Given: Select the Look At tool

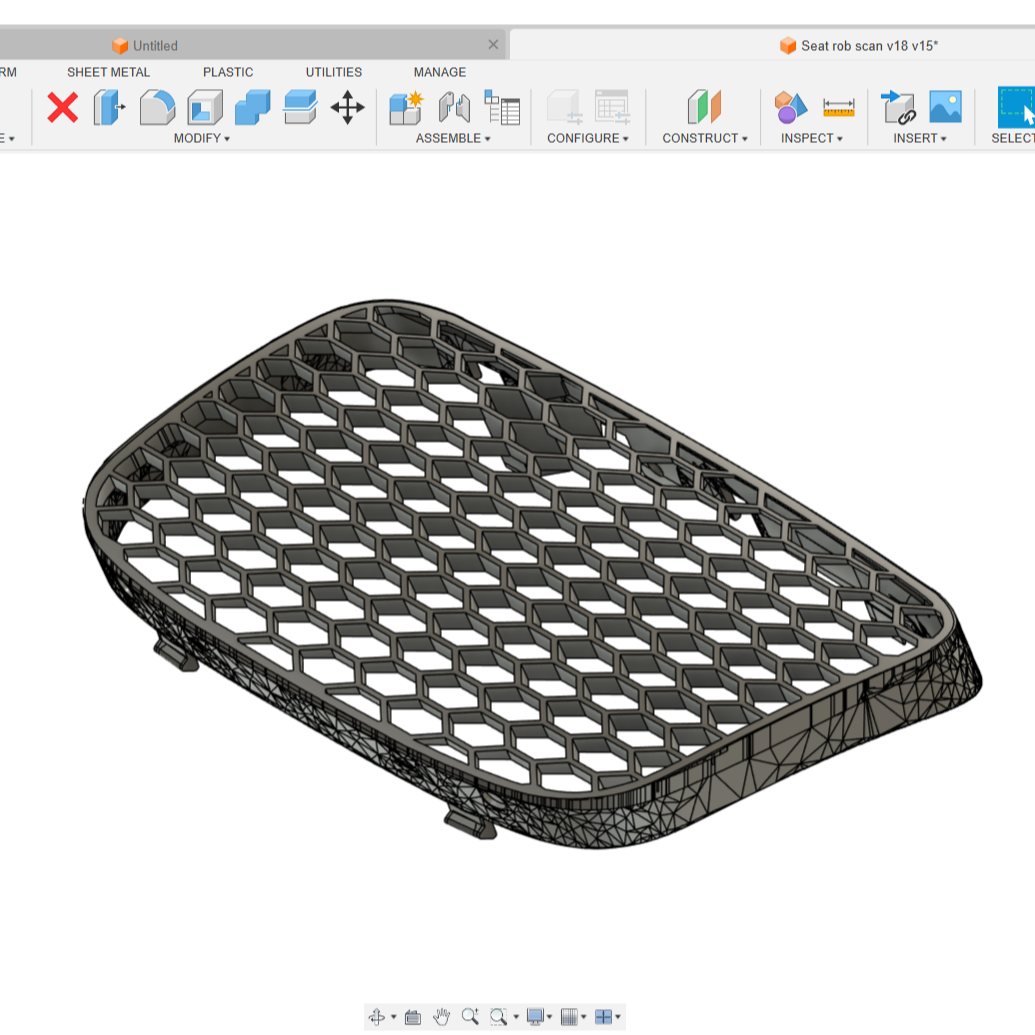Looking at the screenshot, I should pyautogui.click(x=413, y=1016).
